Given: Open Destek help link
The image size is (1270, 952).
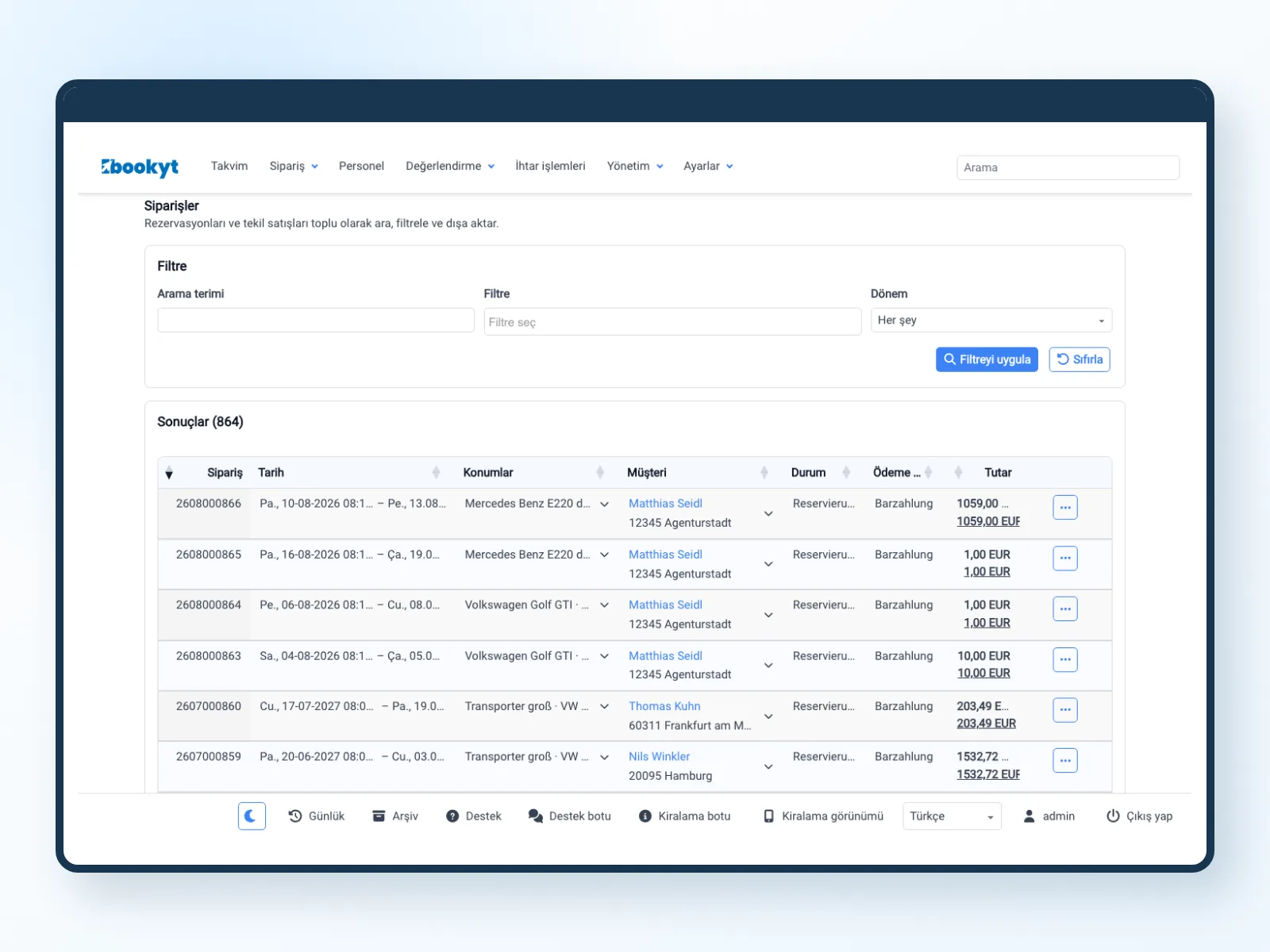Looking at the screenshot, I should [474, 816].
